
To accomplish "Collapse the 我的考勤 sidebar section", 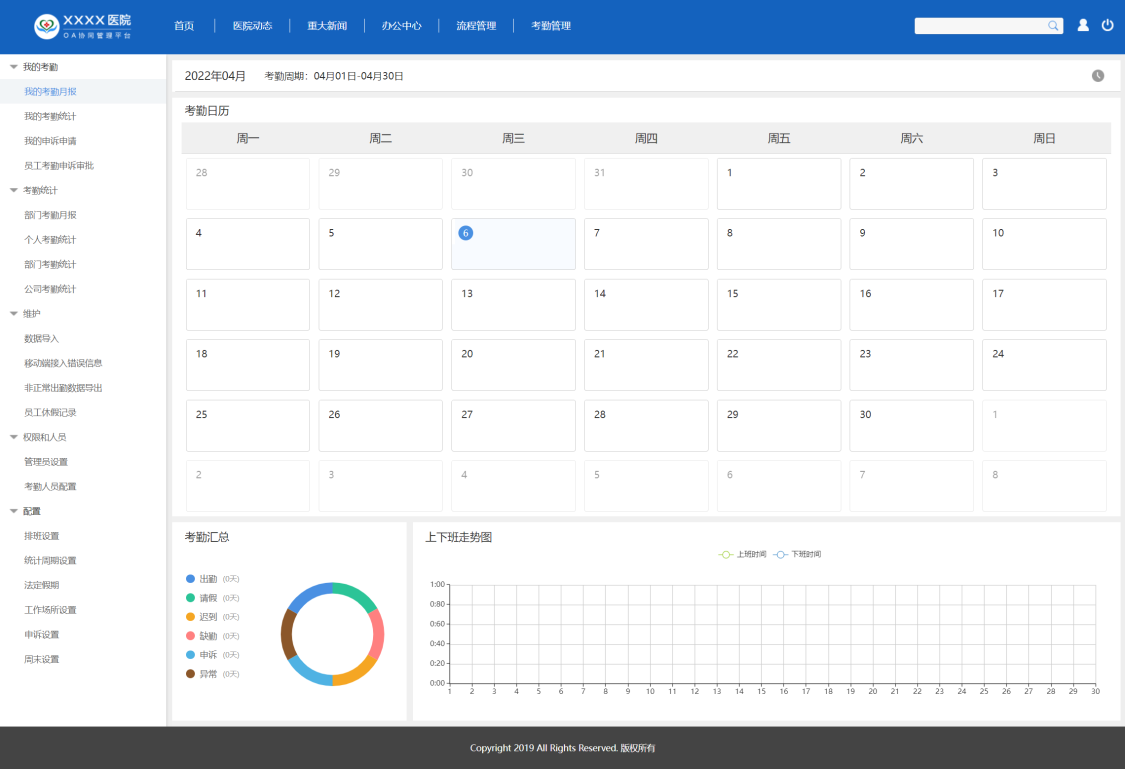I will click(14, 67).
